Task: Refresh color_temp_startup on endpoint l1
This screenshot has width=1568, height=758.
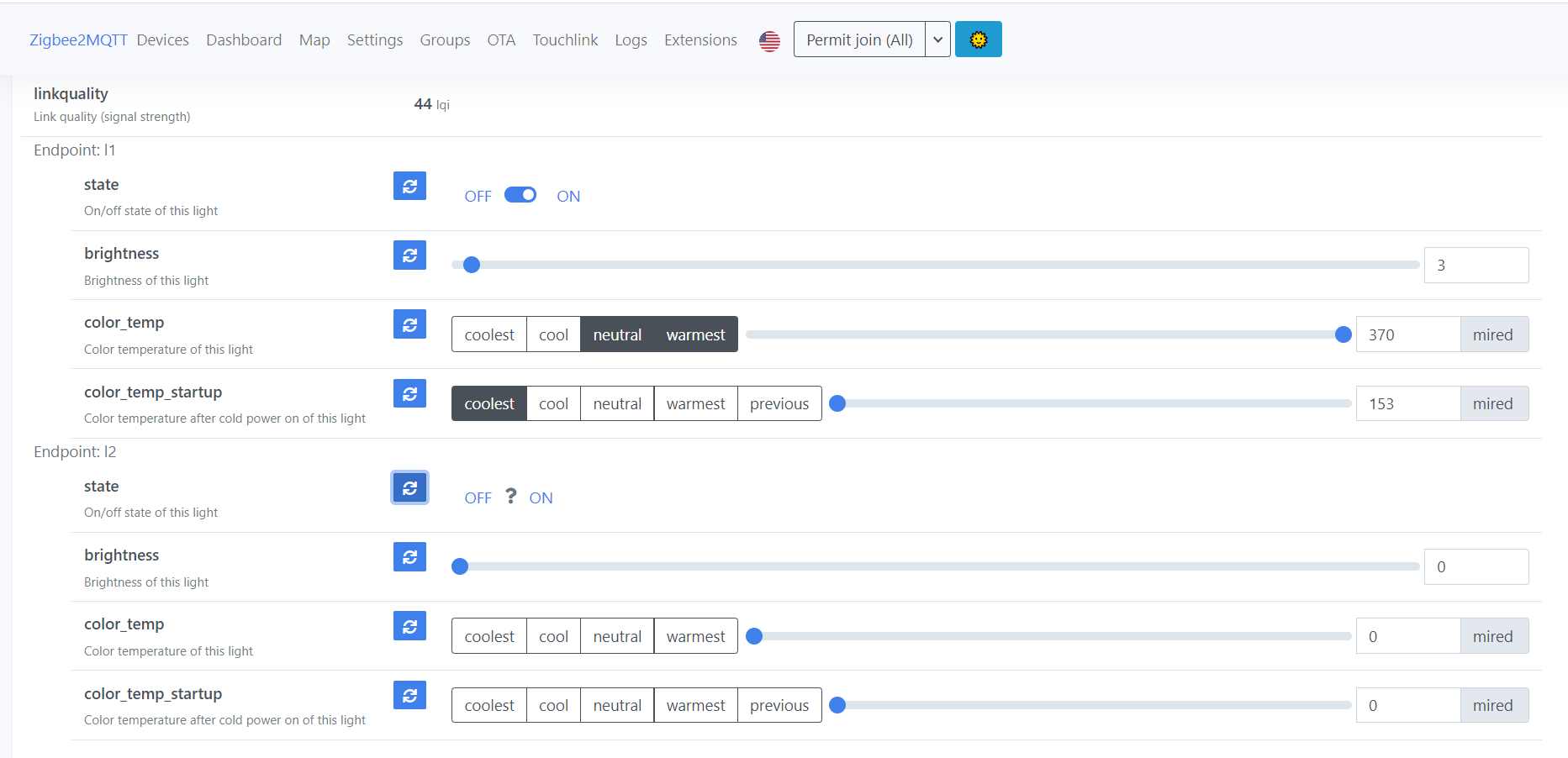Action: (x=409, y=393)
